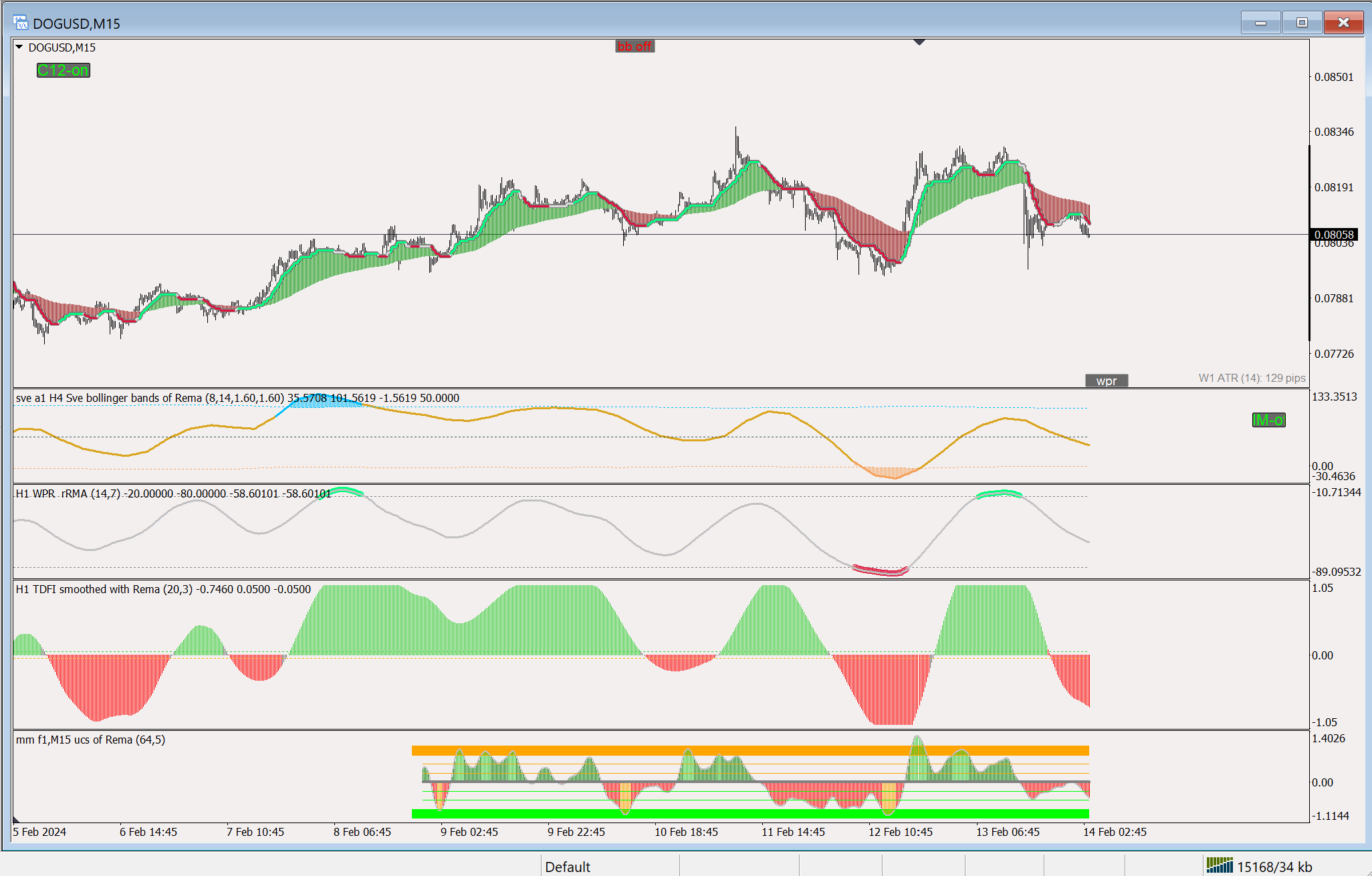Expand the DOGUSD,M15 dropdown triangle
The image size is (1372, 876).
point(19,47)
